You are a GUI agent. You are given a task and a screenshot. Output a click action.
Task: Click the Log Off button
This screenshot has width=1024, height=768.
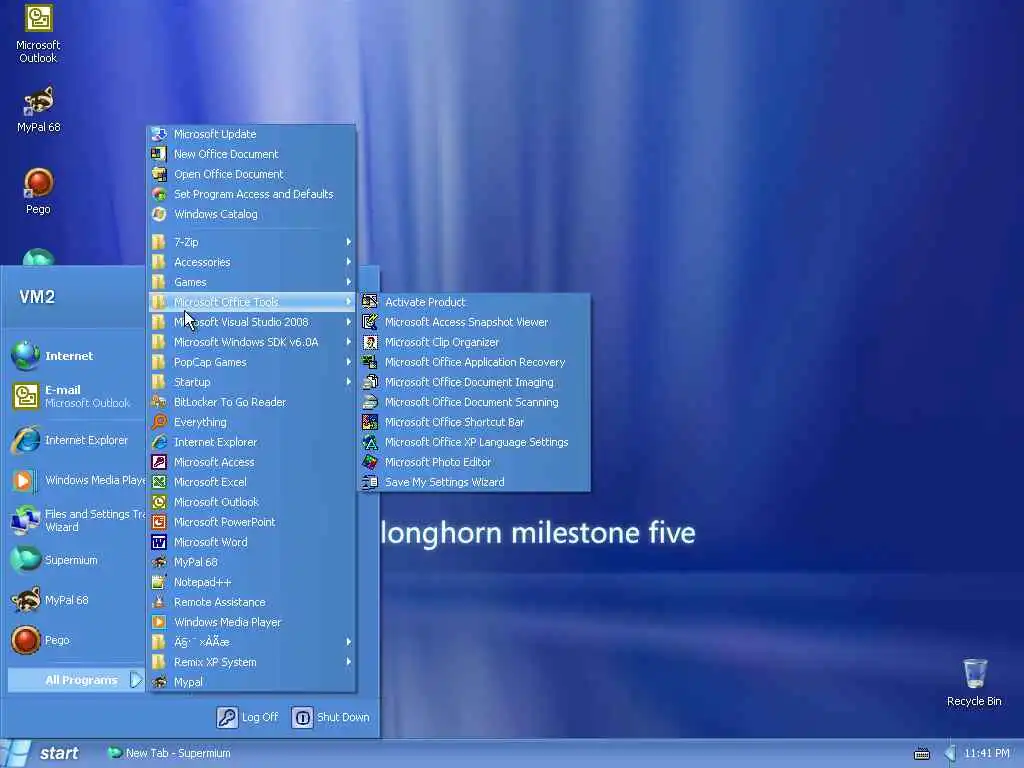click(x=248, y=717)
